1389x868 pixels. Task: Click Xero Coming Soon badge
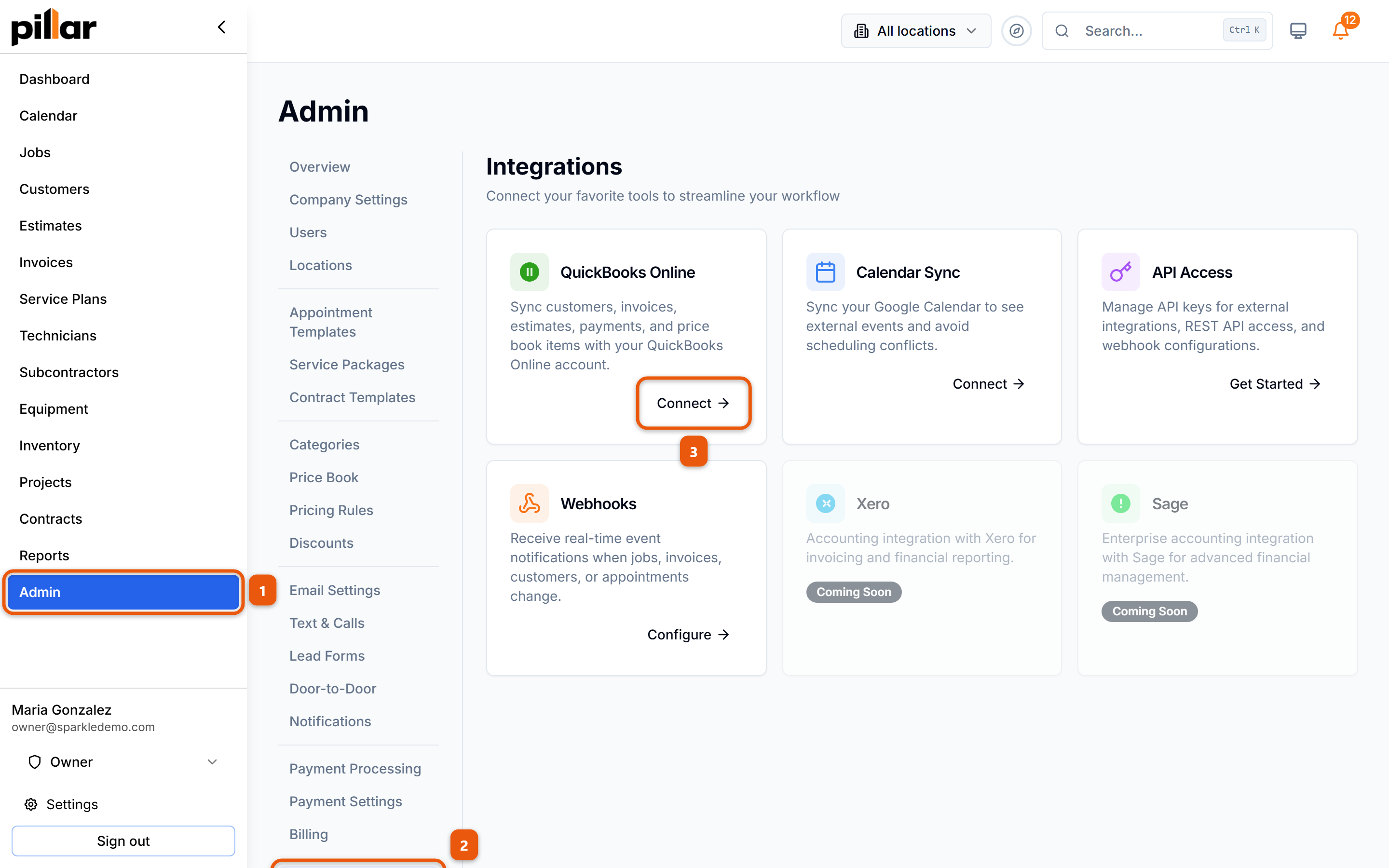tap(854, 592)
